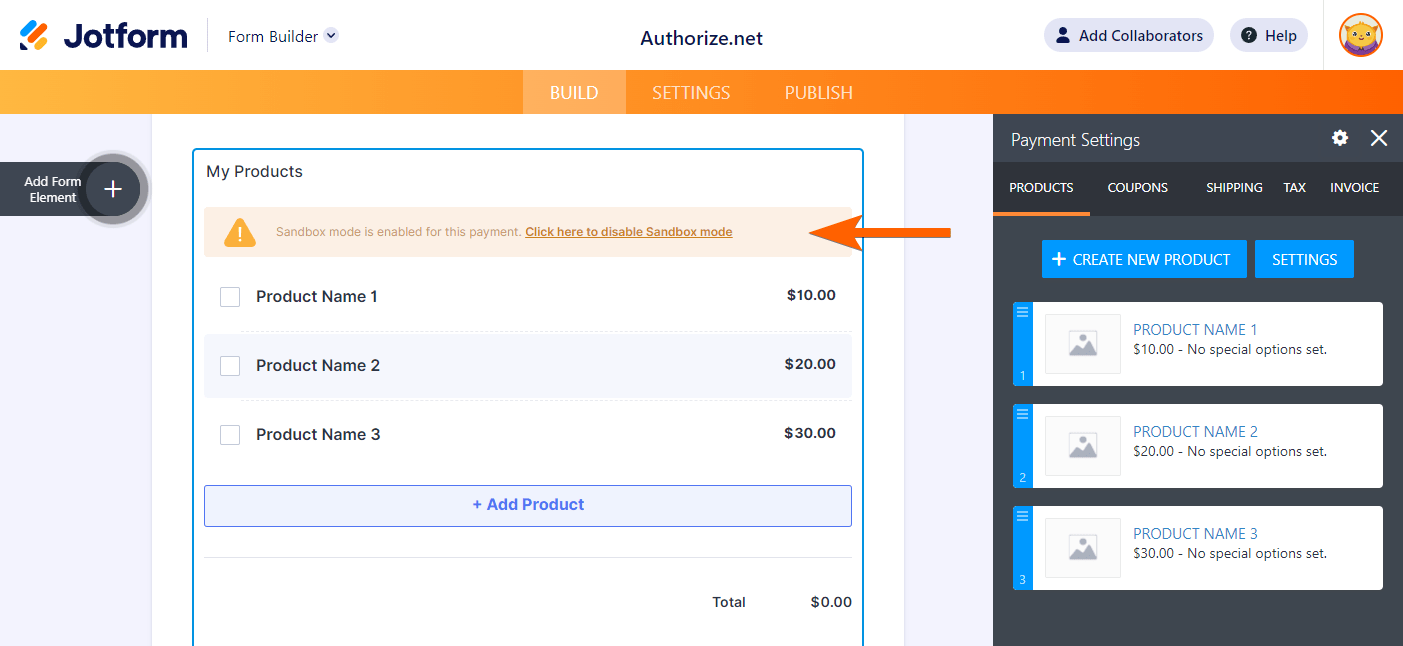Click the CREATE NEW PRODUCT button
The width and height of the screenshot is (1403, 646).
click(1144, 258)
